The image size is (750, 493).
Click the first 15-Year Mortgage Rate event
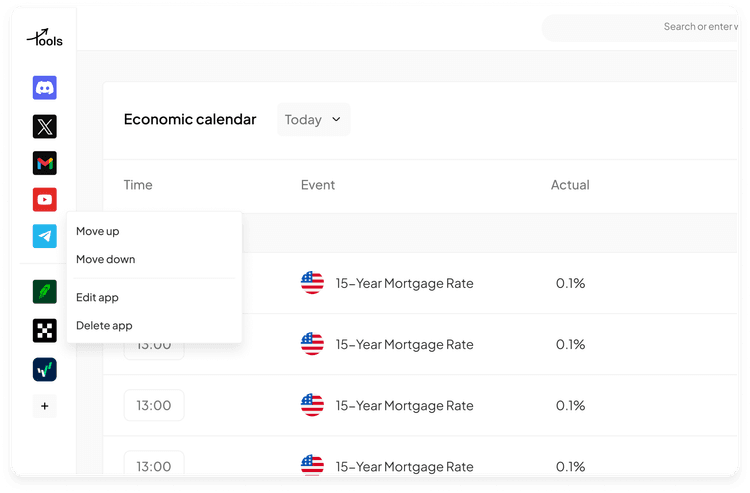(x=404, y=283)
